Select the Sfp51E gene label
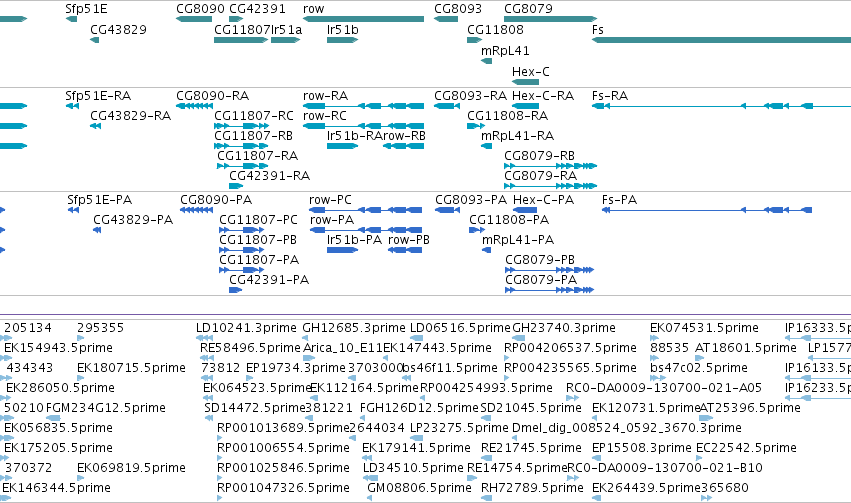 [86, 9]
